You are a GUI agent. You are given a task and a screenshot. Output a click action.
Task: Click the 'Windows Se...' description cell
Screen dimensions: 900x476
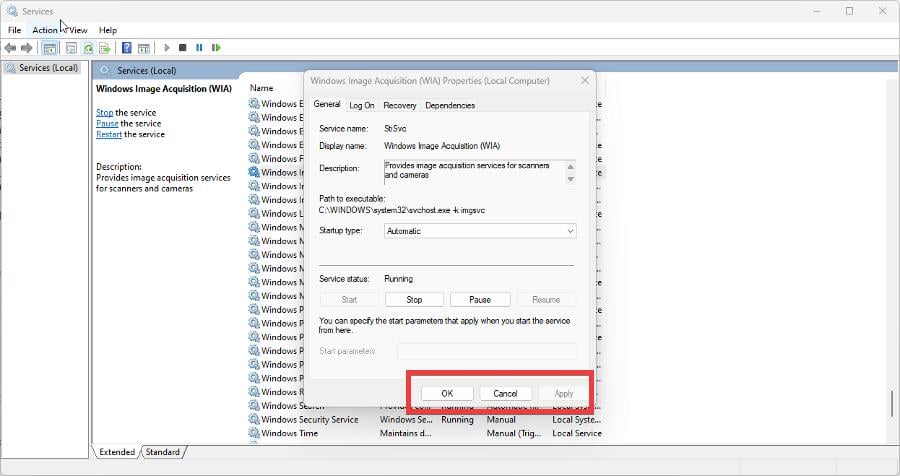(406, 419)
